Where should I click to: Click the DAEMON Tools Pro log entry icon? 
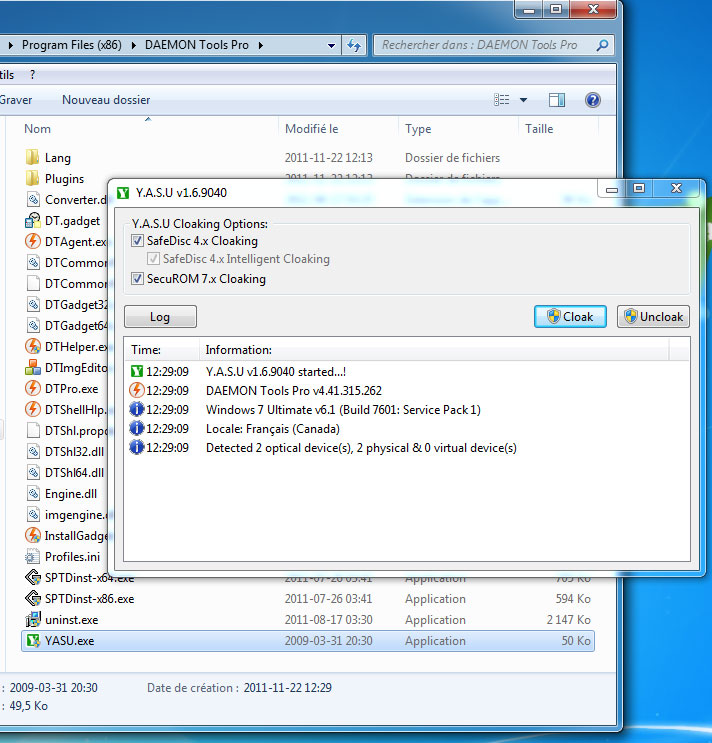136,390
